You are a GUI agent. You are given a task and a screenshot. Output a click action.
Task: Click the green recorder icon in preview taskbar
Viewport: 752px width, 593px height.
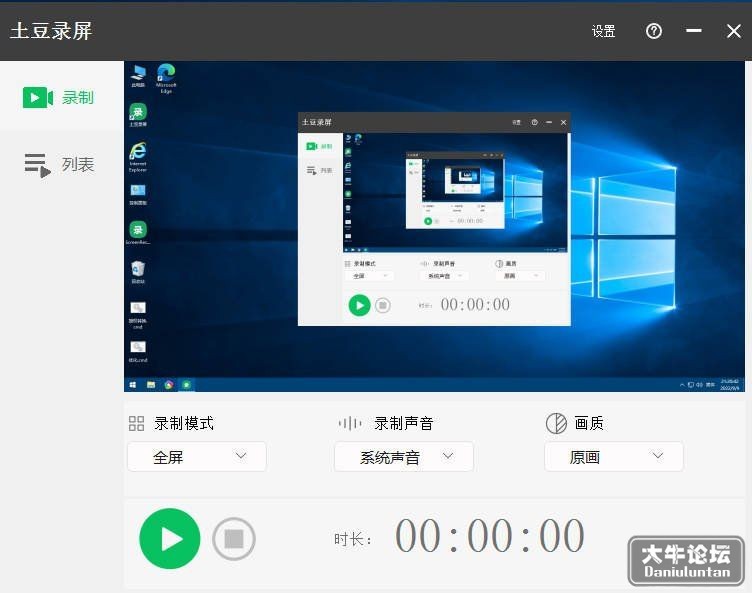(x=187, y=385)
